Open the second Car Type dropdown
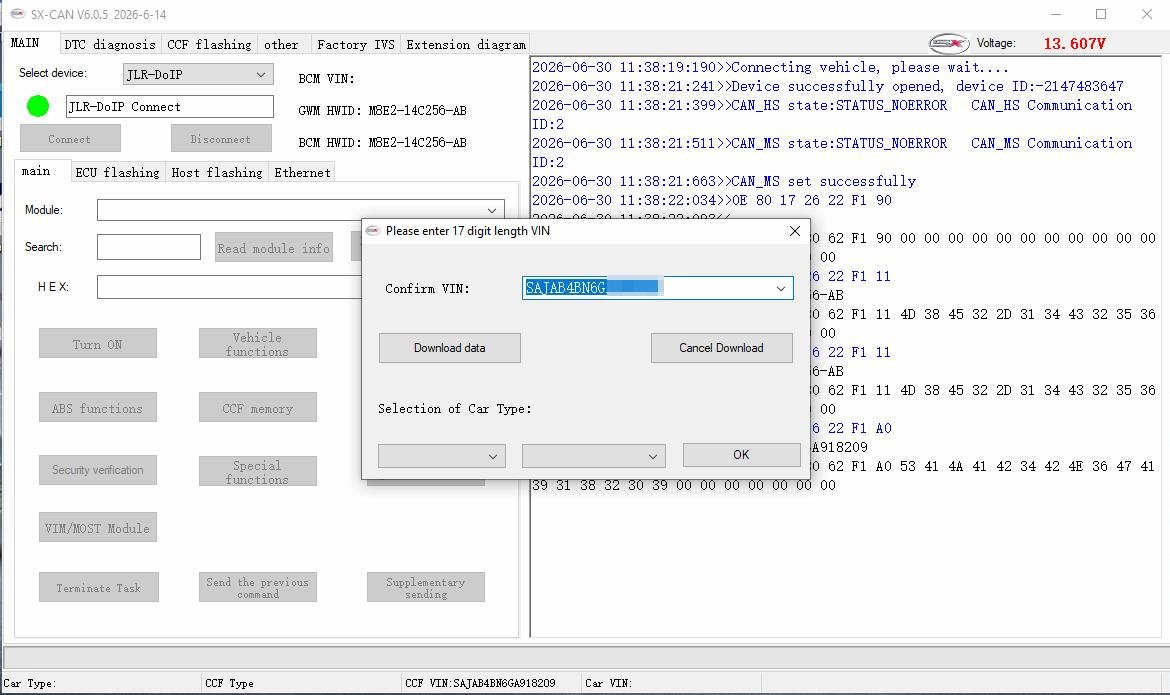The width and height of the screenshot is (1170, 695). [x=593, y=455]
